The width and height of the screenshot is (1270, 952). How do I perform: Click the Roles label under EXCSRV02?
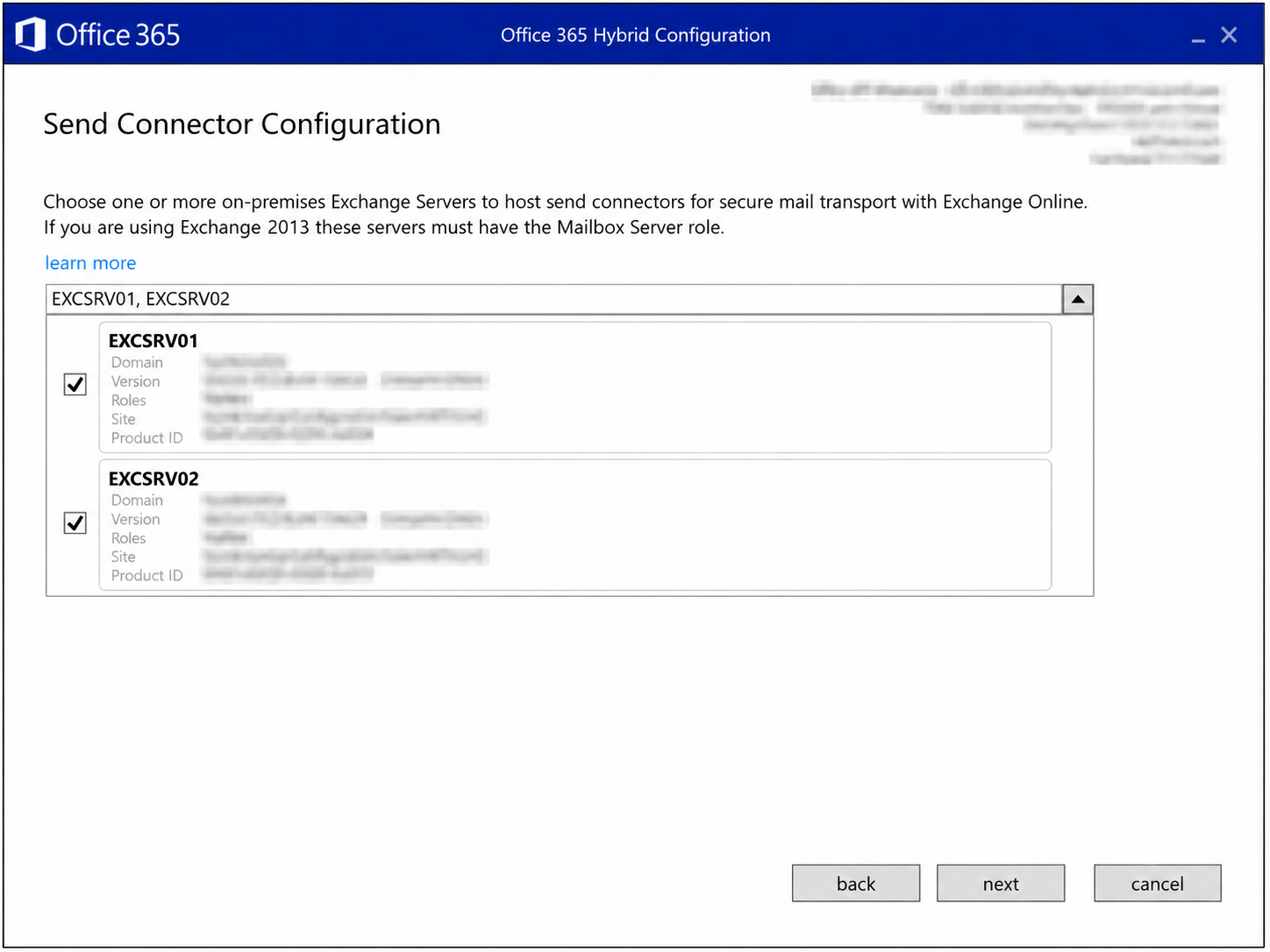(x=128, y=538)
